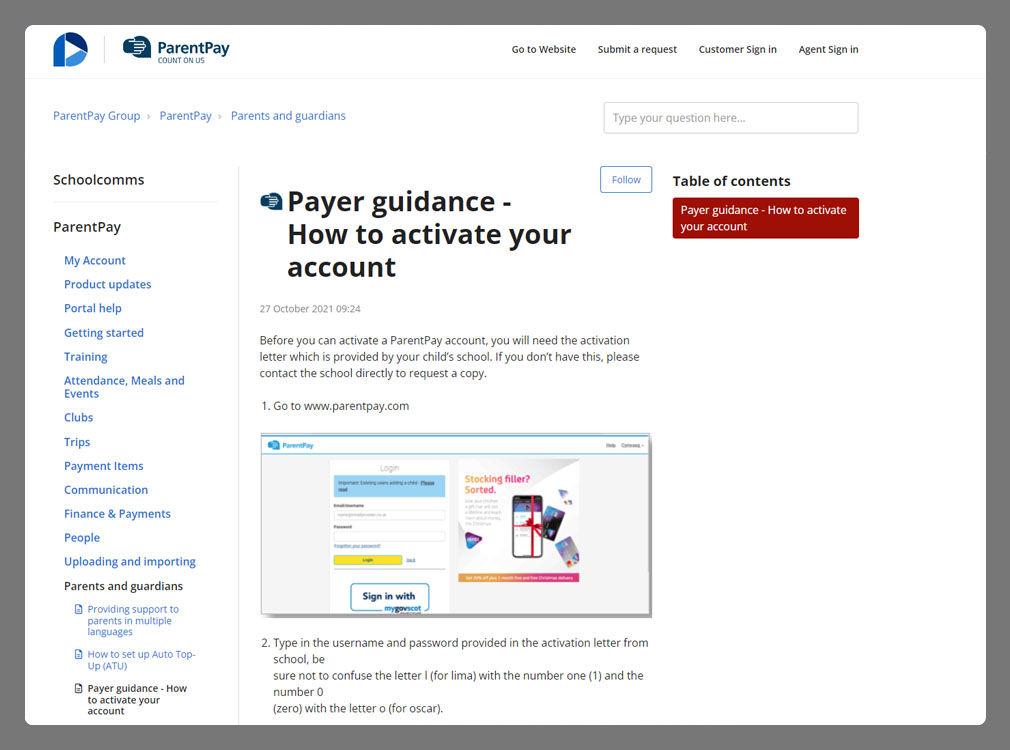1010x750 pixels.
Task: Click document icon beside Payer guidance sidebar item
Action: click(x=79, y=688)
